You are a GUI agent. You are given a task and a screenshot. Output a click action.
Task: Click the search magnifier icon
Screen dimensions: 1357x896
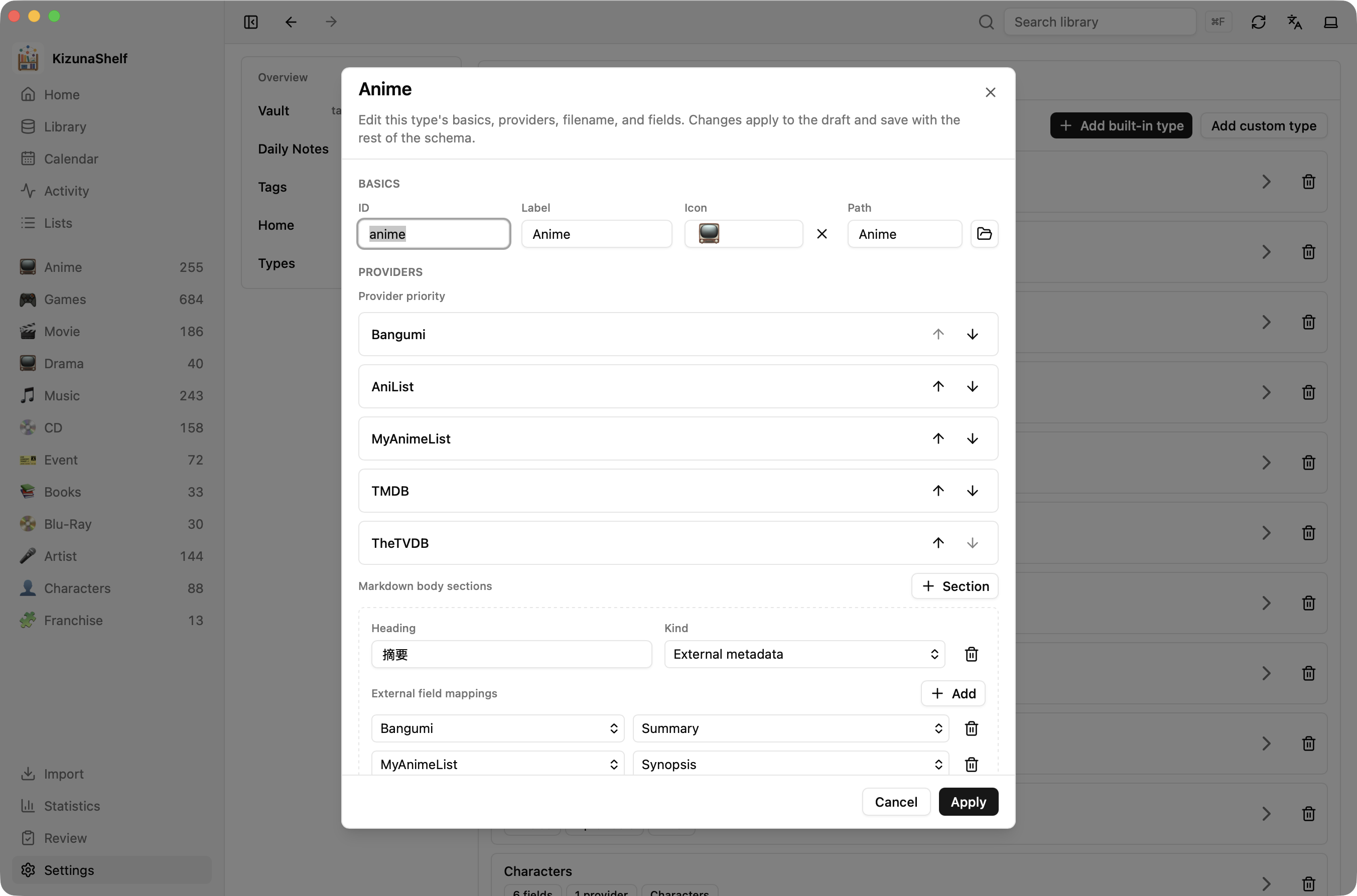click(x=986, y=22)
